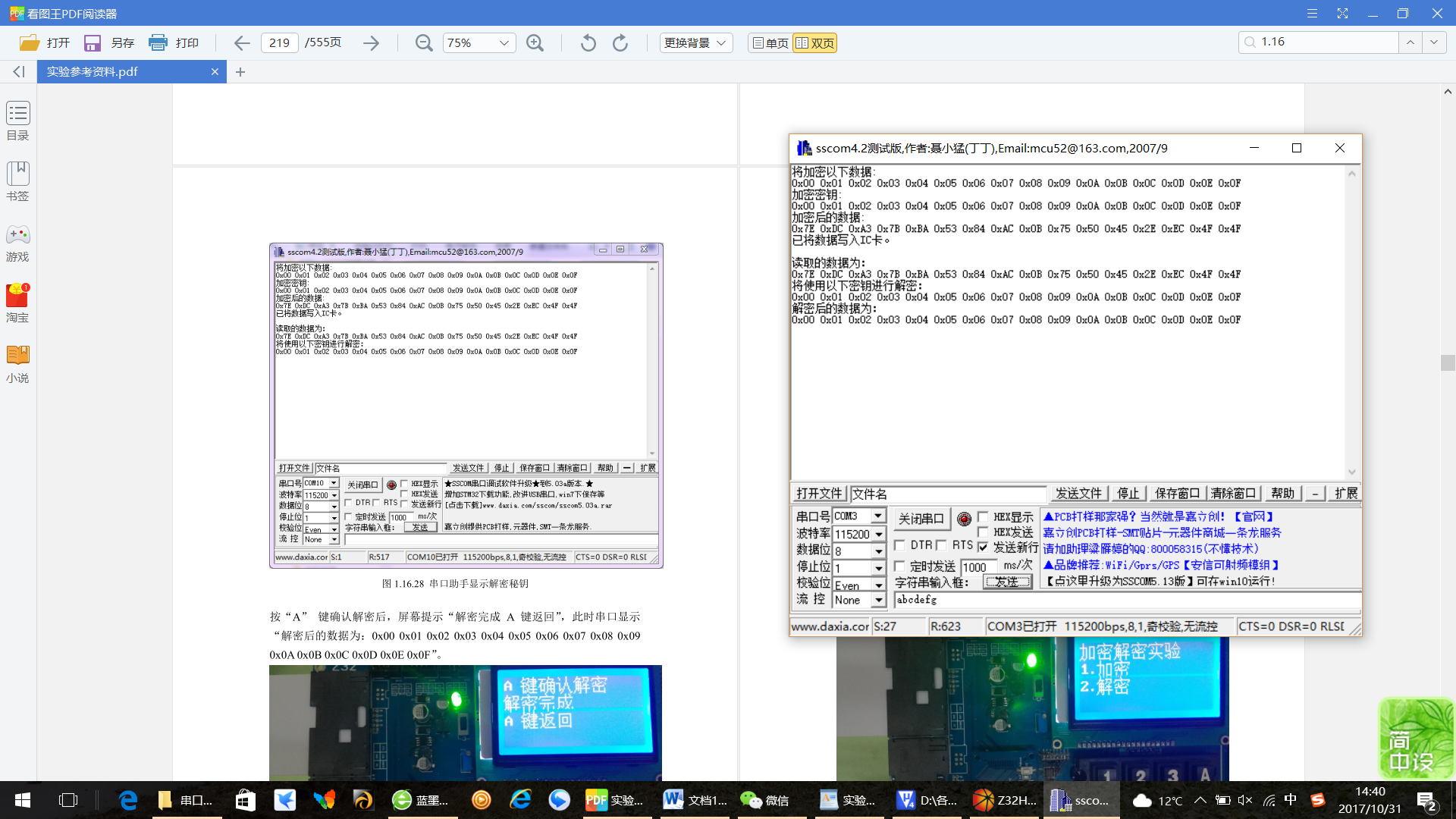This screenshot has width=1456, height=819.
Task: Enable HEX发送 checkbox in sscom
Action: tap(983, 532)
